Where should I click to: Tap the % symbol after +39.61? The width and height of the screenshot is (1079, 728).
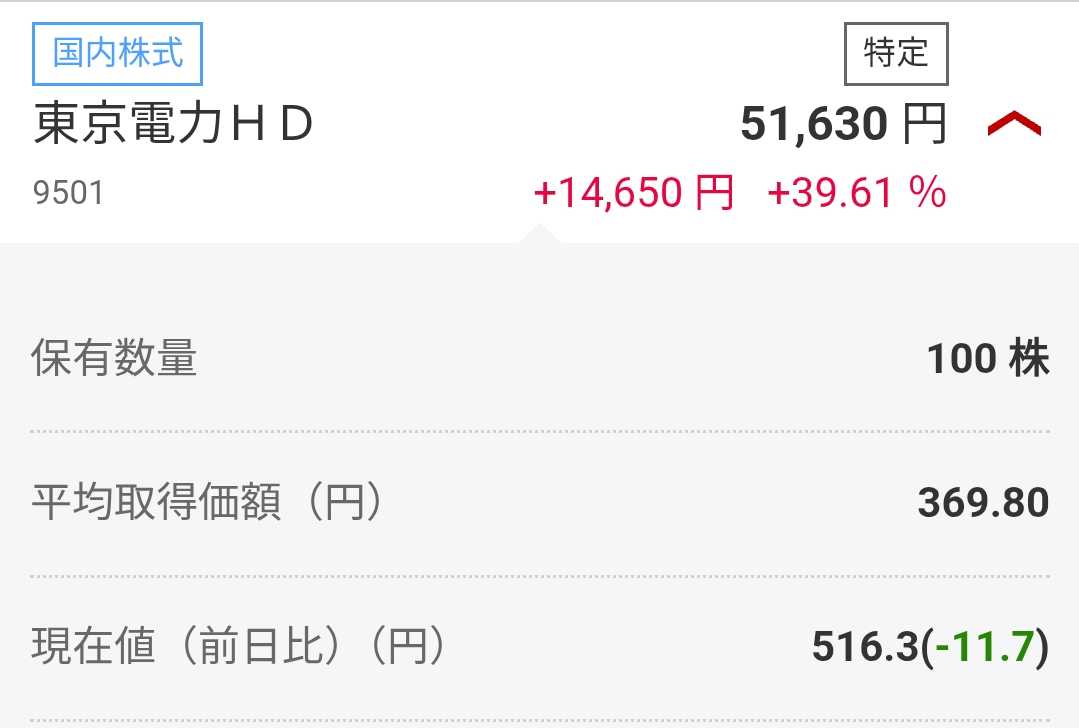point(928,192)
